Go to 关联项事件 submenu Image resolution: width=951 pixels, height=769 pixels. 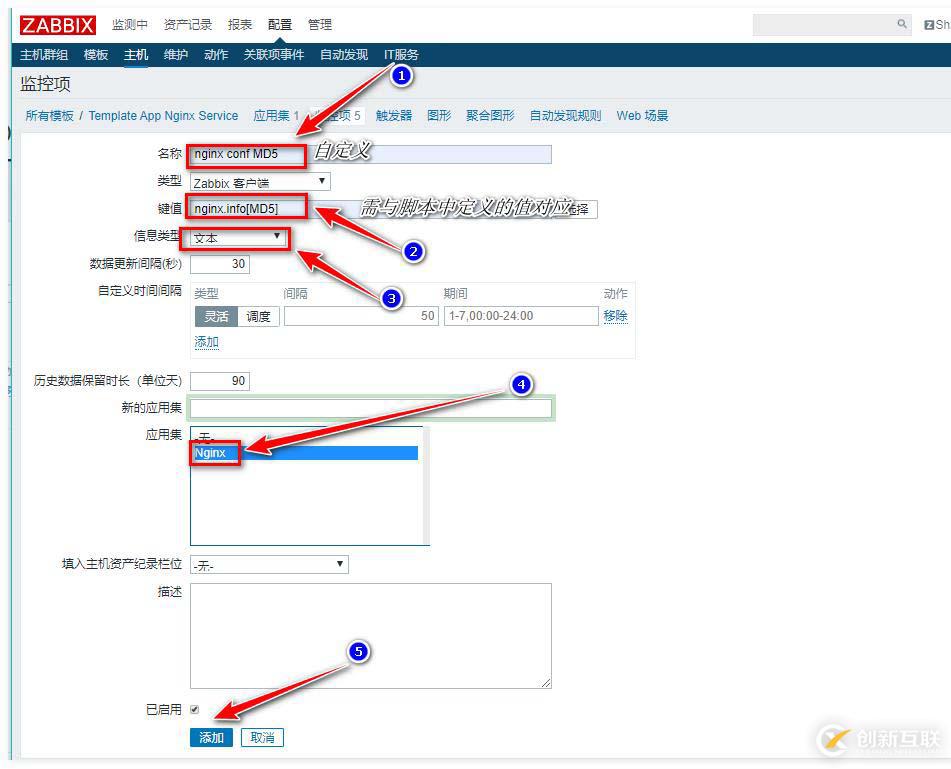[x=274, y=55]
